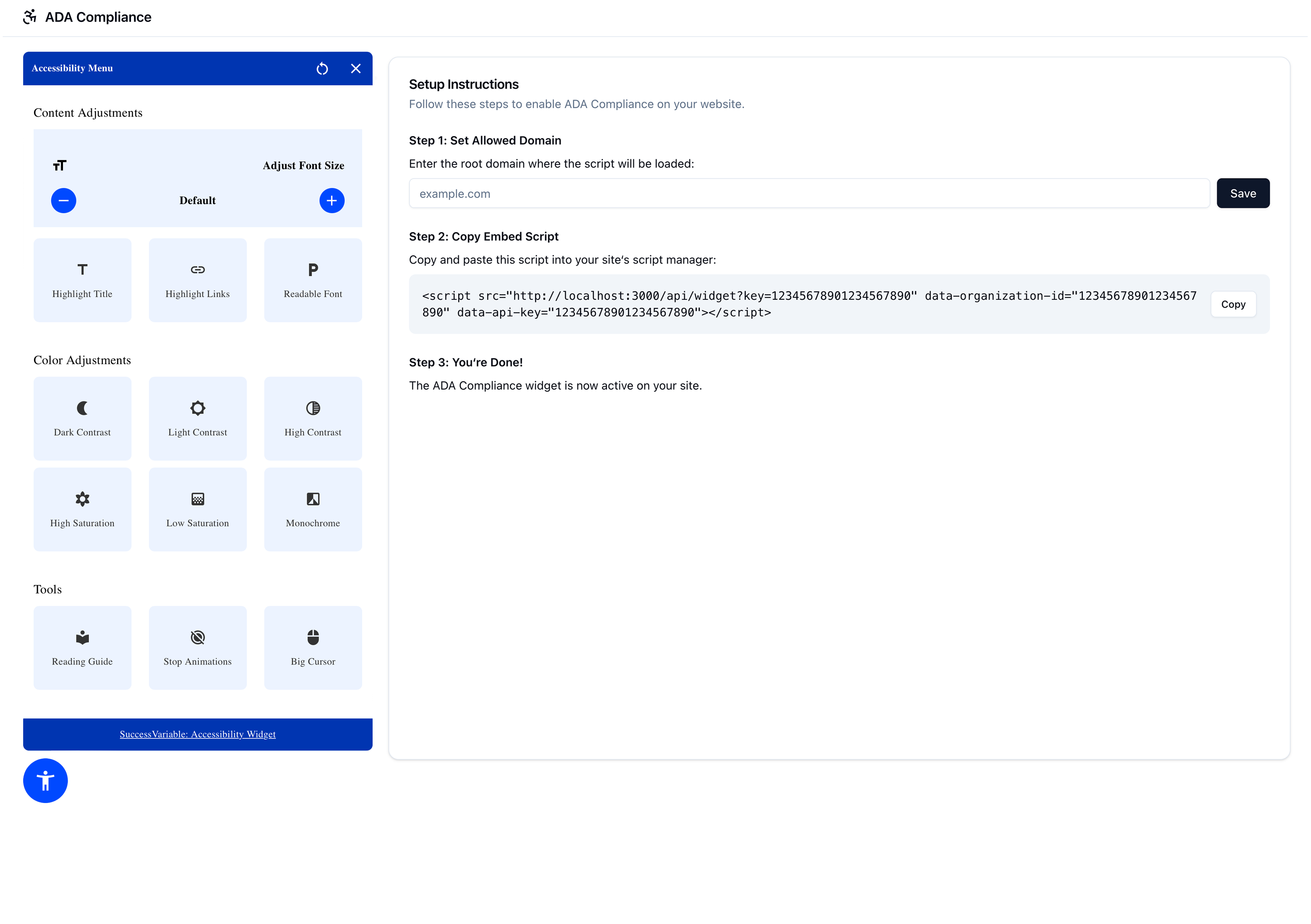Increase font size with the plus button
Image resolution: width=1311 pixels, height=924 pixels.
tap(332, 201)
